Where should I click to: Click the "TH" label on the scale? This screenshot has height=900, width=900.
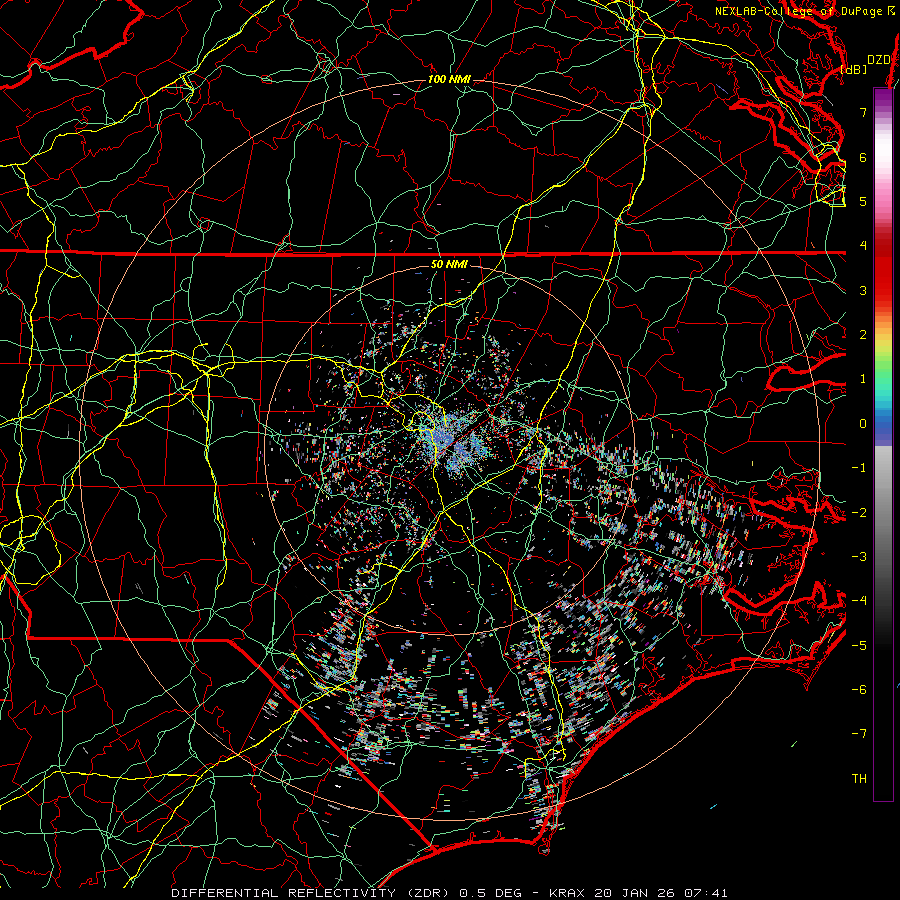click(860, 779)
